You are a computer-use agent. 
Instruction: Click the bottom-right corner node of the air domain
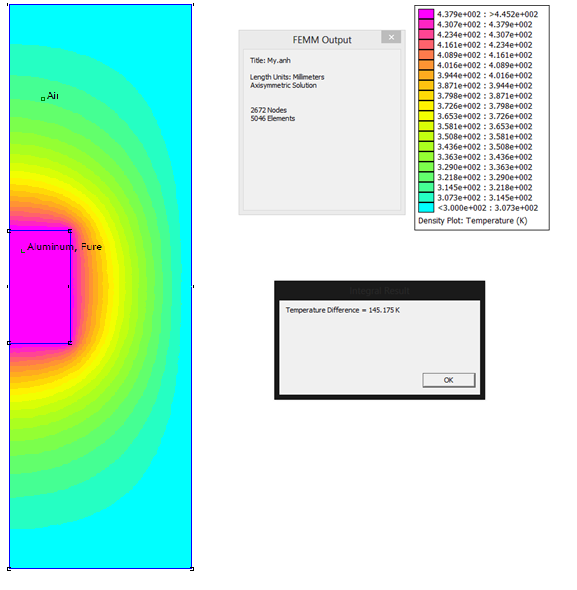pos(192,569)
